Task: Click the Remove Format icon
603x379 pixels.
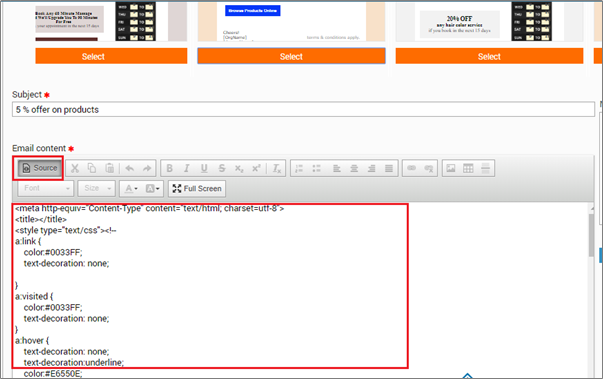Action: point(277,168)
